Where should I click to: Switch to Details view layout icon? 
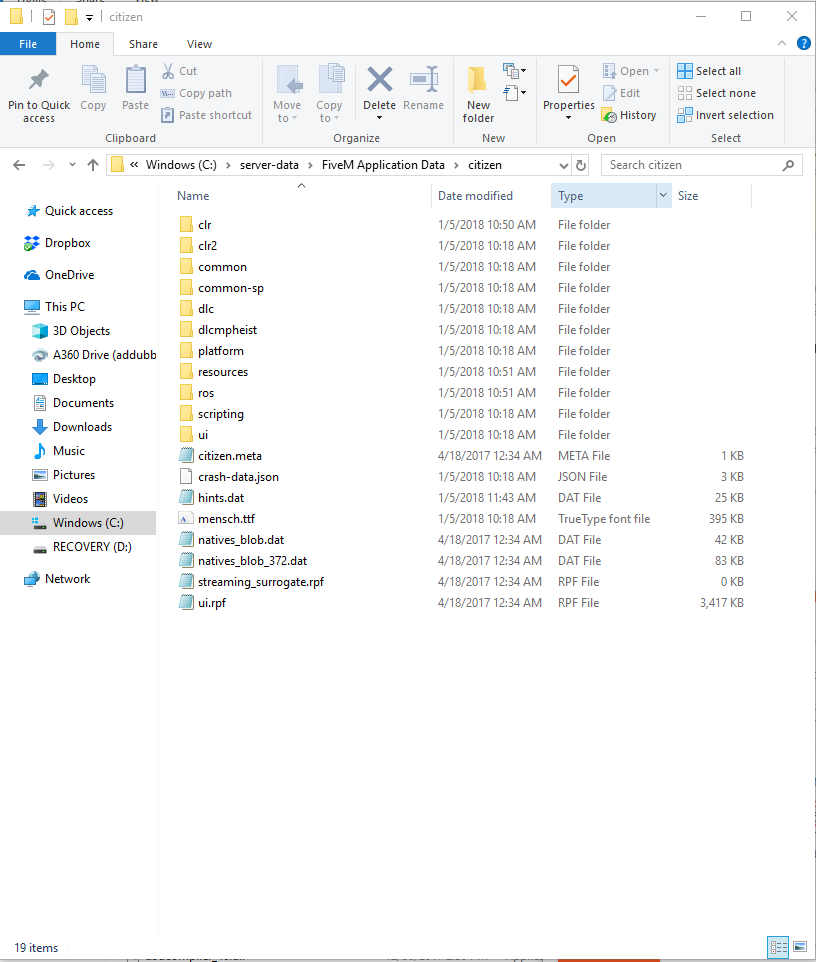pyautogui.click(x=779, y=947)
